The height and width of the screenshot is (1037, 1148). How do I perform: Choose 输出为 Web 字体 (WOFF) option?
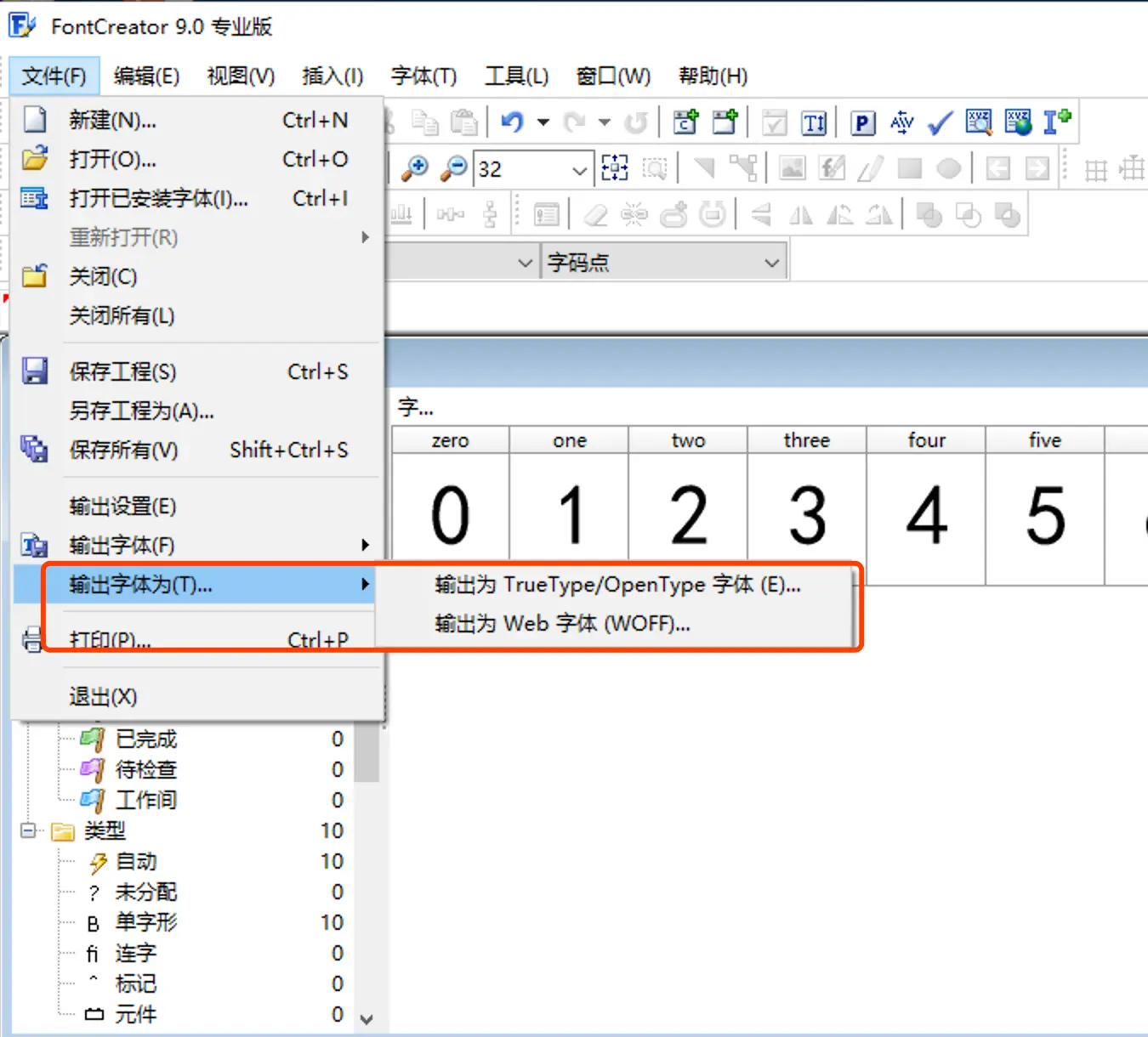[x=559, y=623]
